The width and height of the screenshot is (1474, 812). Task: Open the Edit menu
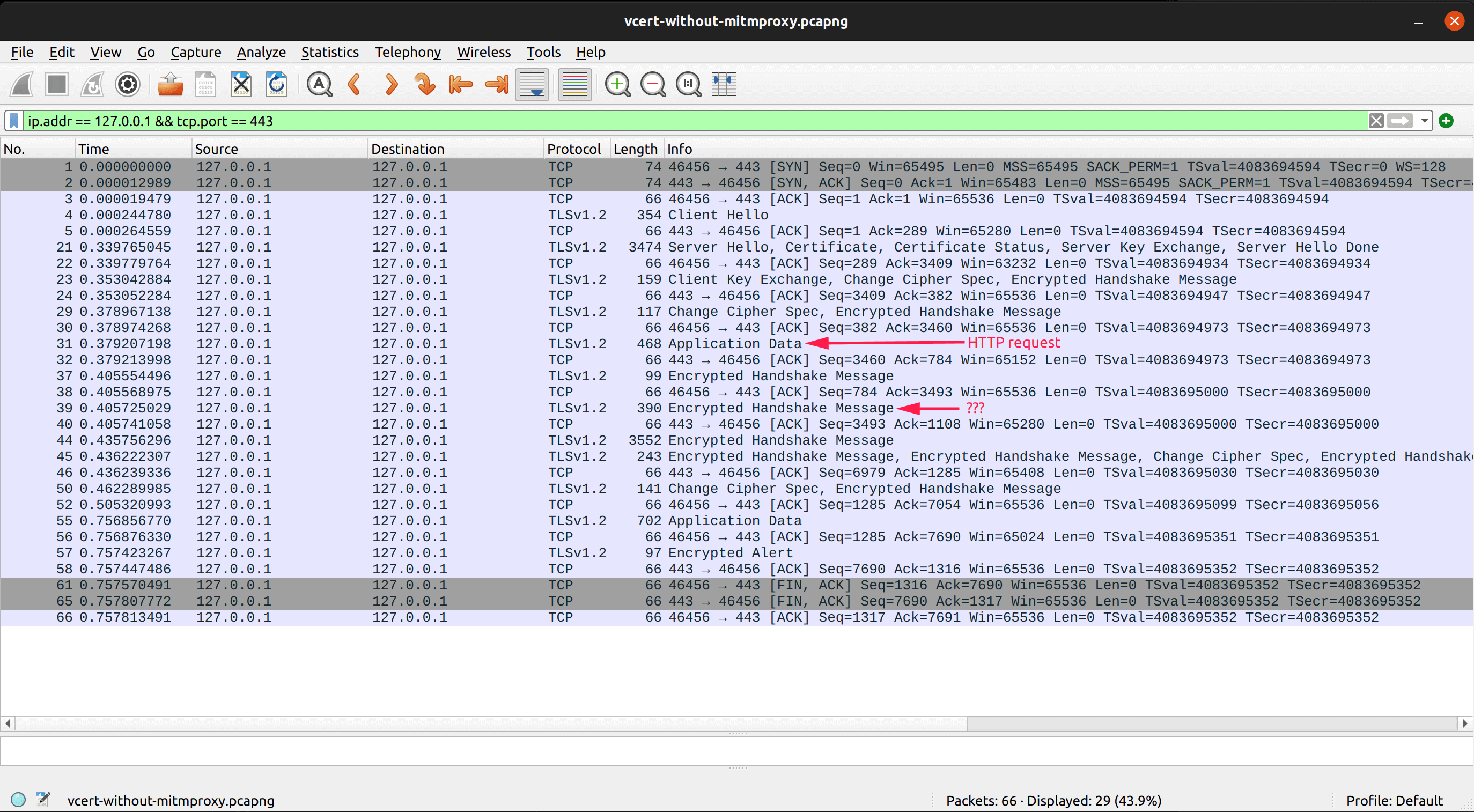61,52
